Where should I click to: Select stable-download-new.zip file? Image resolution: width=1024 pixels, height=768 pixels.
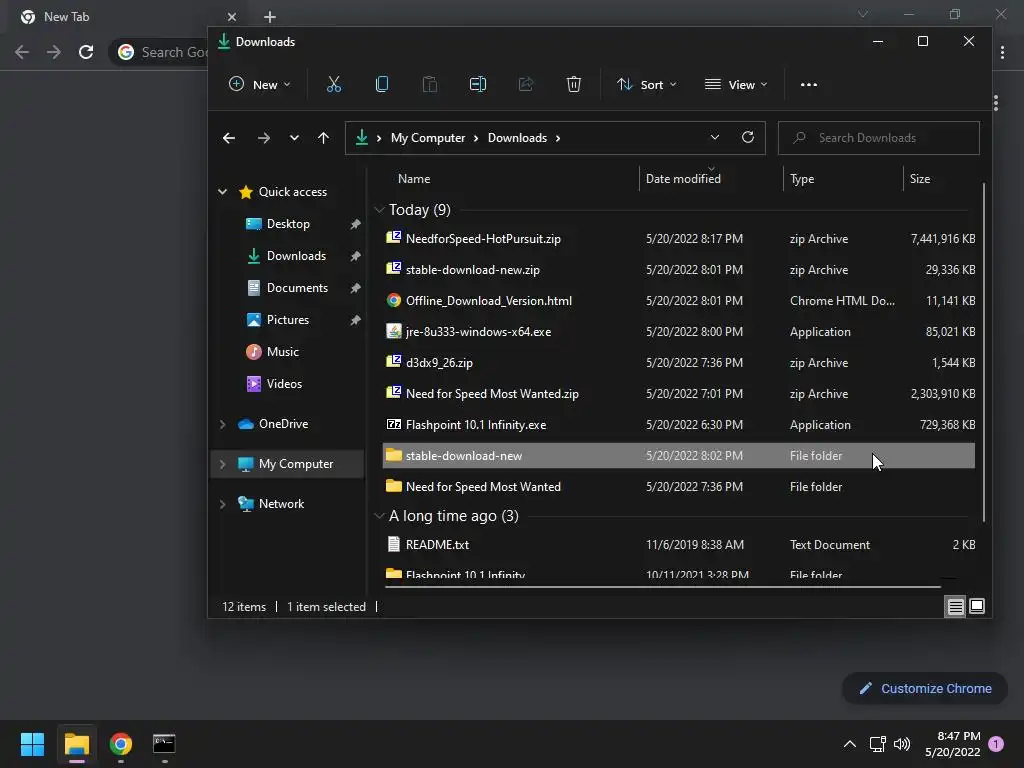click(679, 270)
